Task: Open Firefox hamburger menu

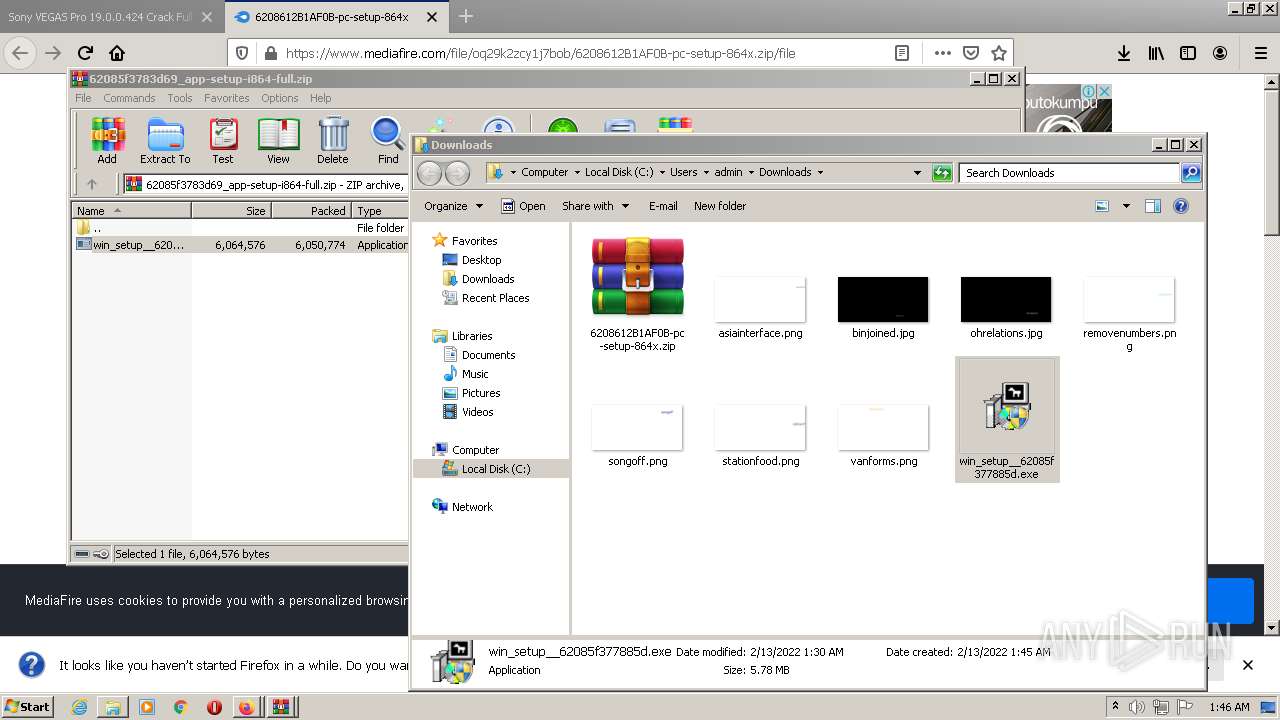Action: tap(1261, 53)
